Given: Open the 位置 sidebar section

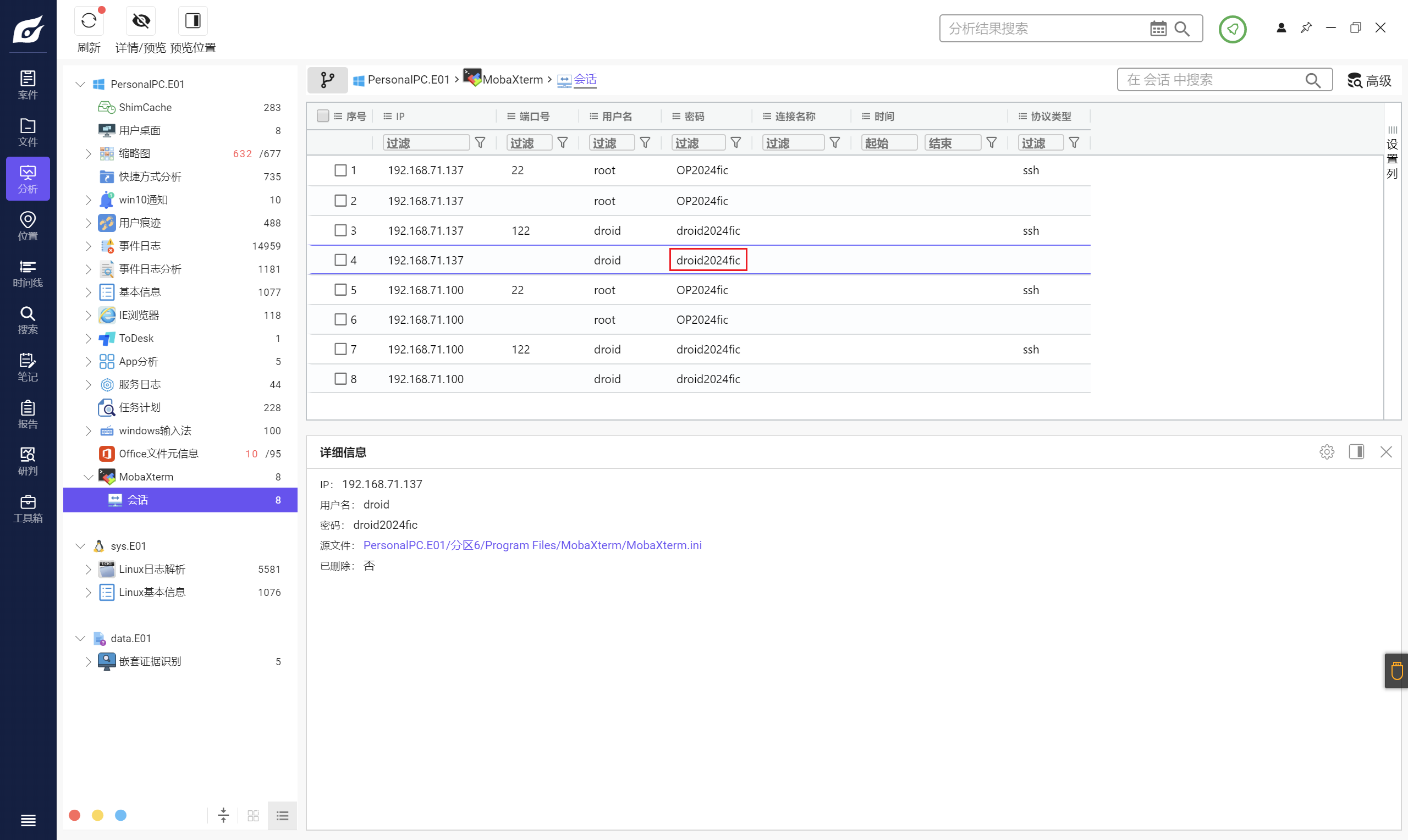Looking at the screenshot, I should pos(28,226).
